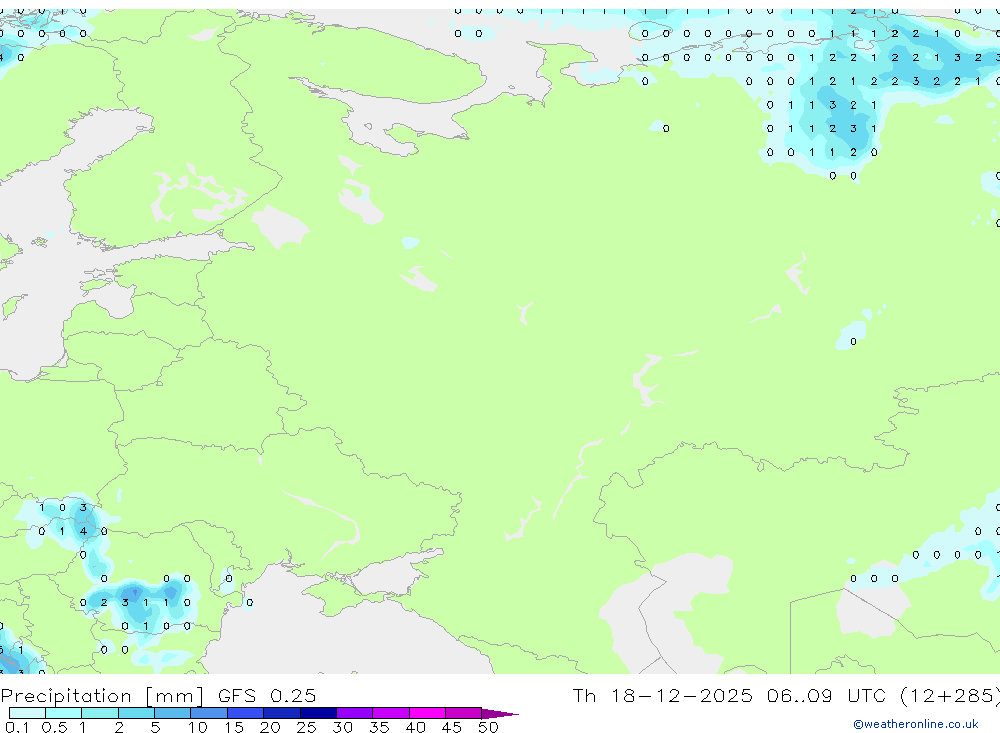Click the '0.1' legend scale label

[x=17, y=727]
